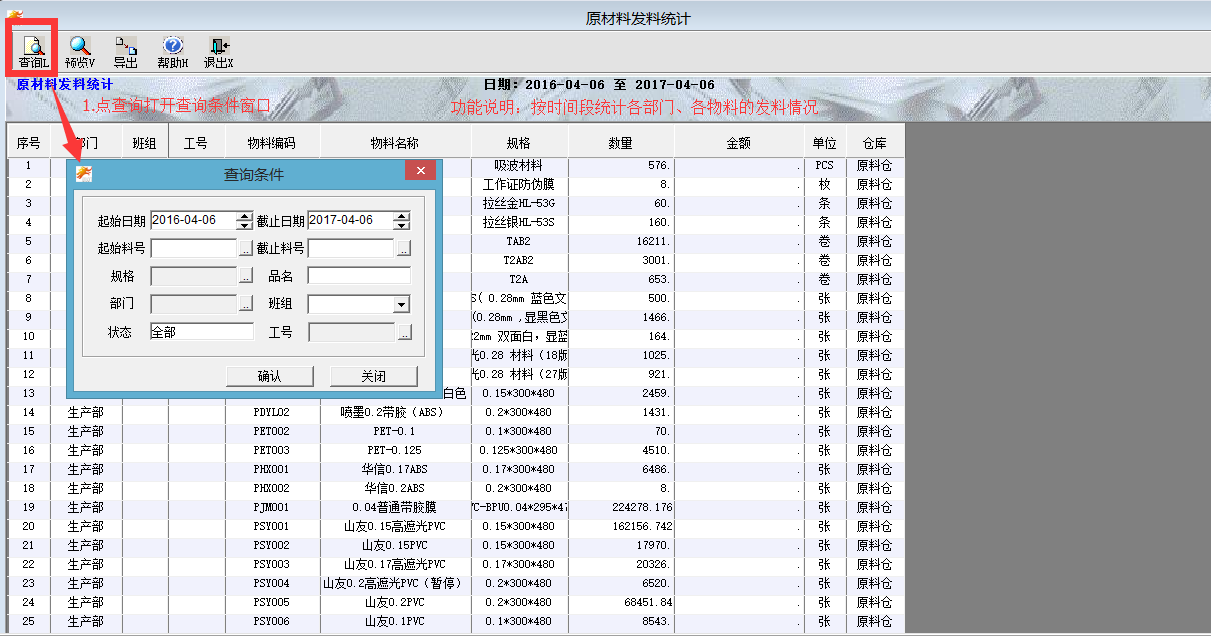Click the 山友0.1PVC name cell
The image size is (1211, 636).
[395, 621]
